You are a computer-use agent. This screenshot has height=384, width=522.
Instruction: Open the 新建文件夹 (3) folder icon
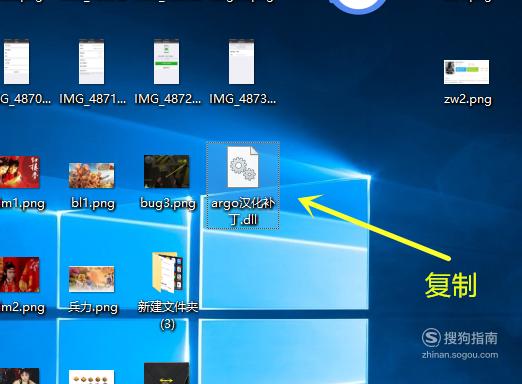coord(167,272)
